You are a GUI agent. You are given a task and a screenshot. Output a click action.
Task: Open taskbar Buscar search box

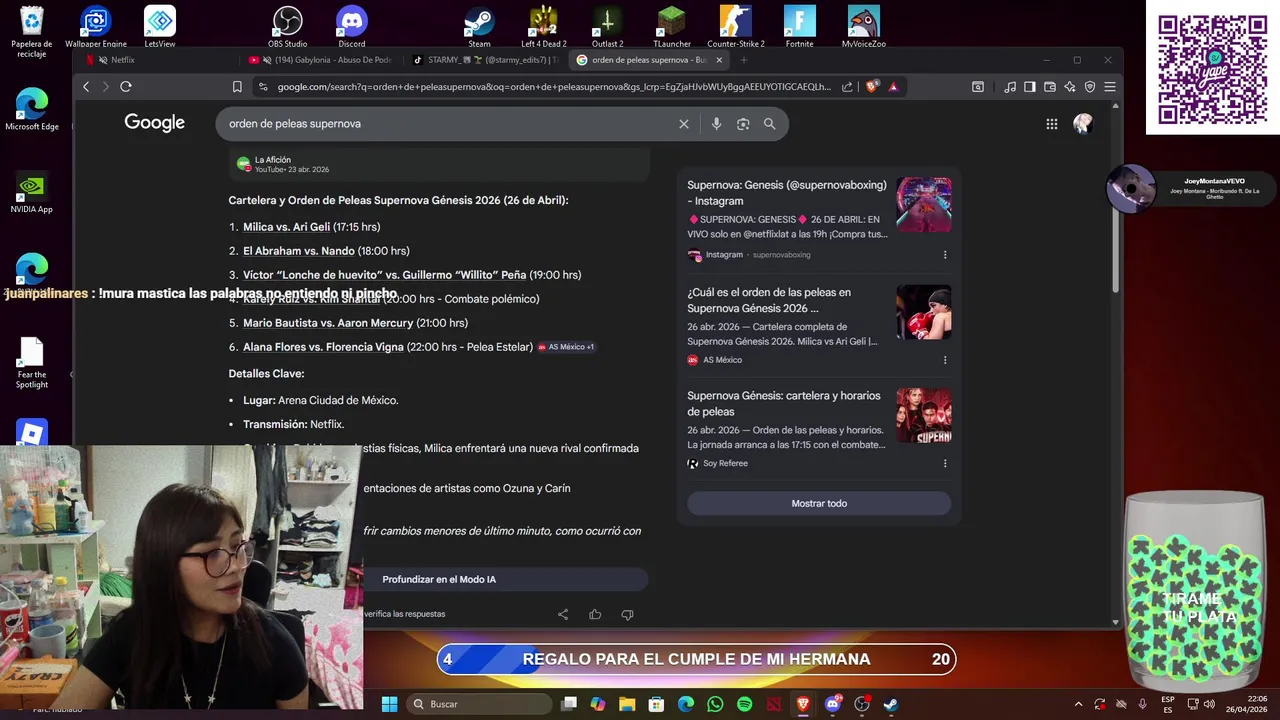click(481, 704)
